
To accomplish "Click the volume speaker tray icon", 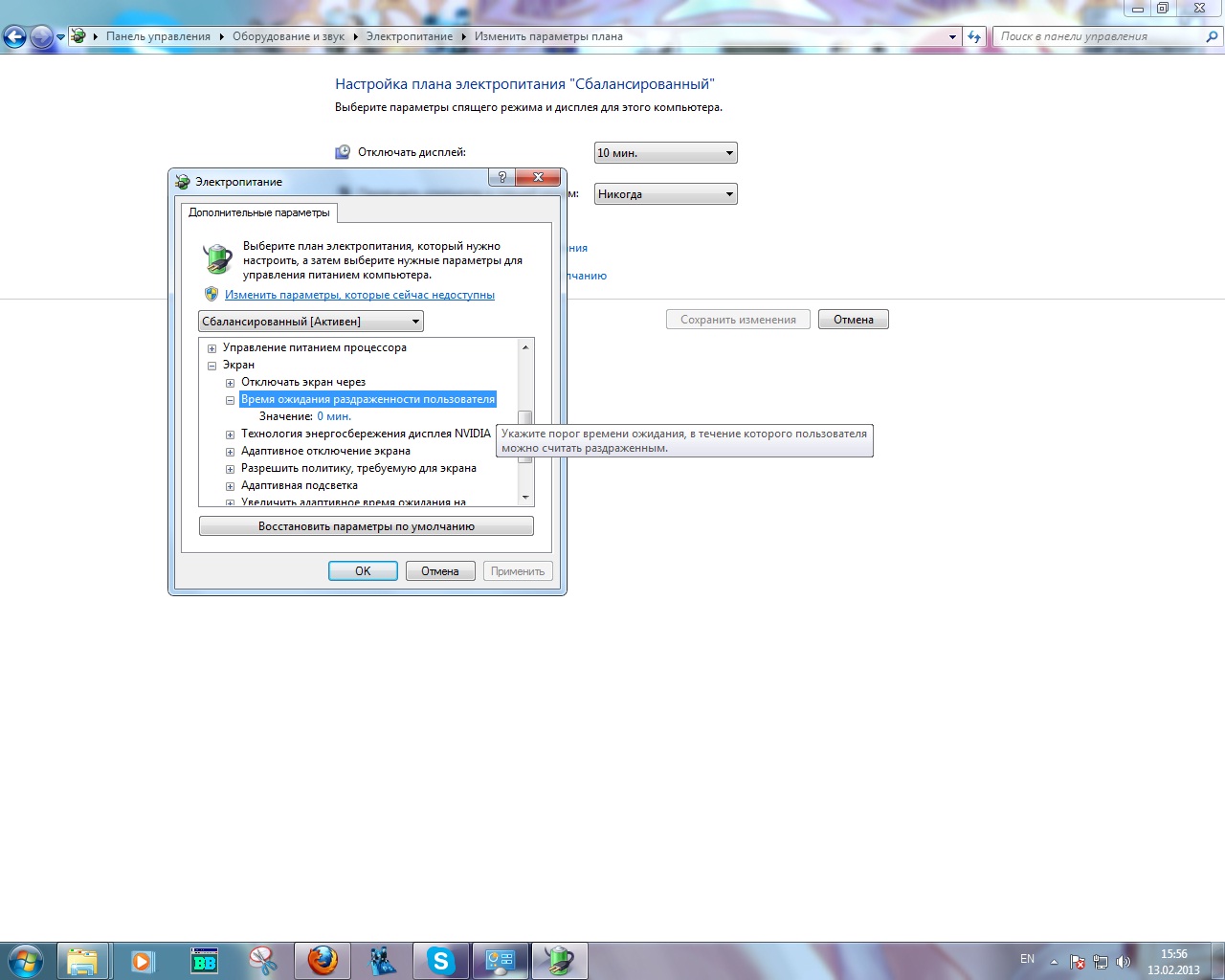I will 1123,961.
